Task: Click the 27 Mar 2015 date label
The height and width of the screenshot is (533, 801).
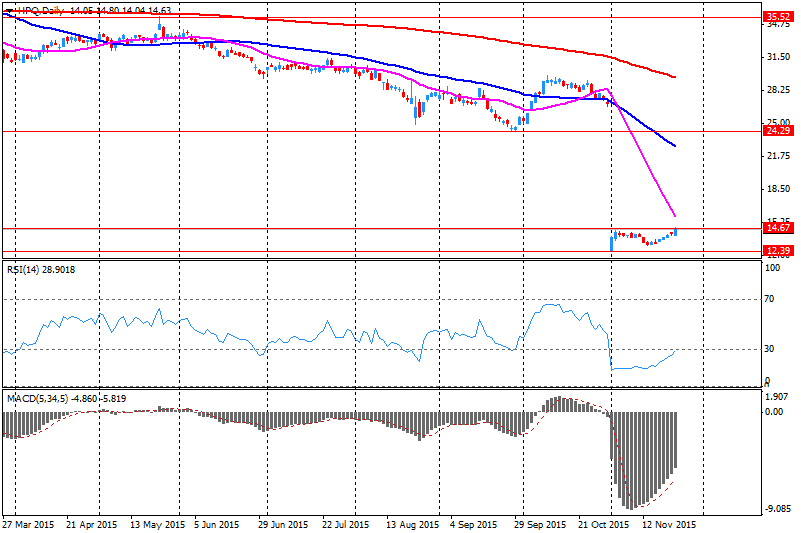Action: [x=29, y=525]
